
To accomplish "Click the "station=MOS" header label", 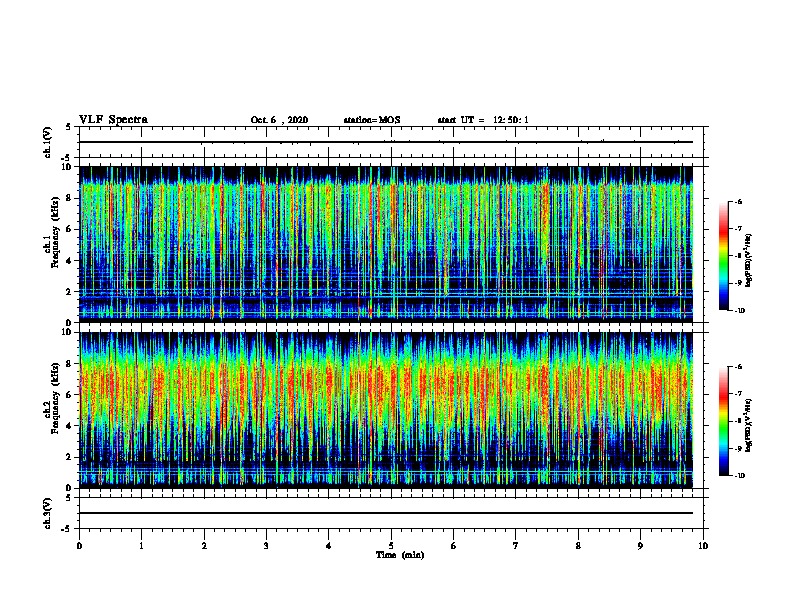I will click(x=372, y=120).
